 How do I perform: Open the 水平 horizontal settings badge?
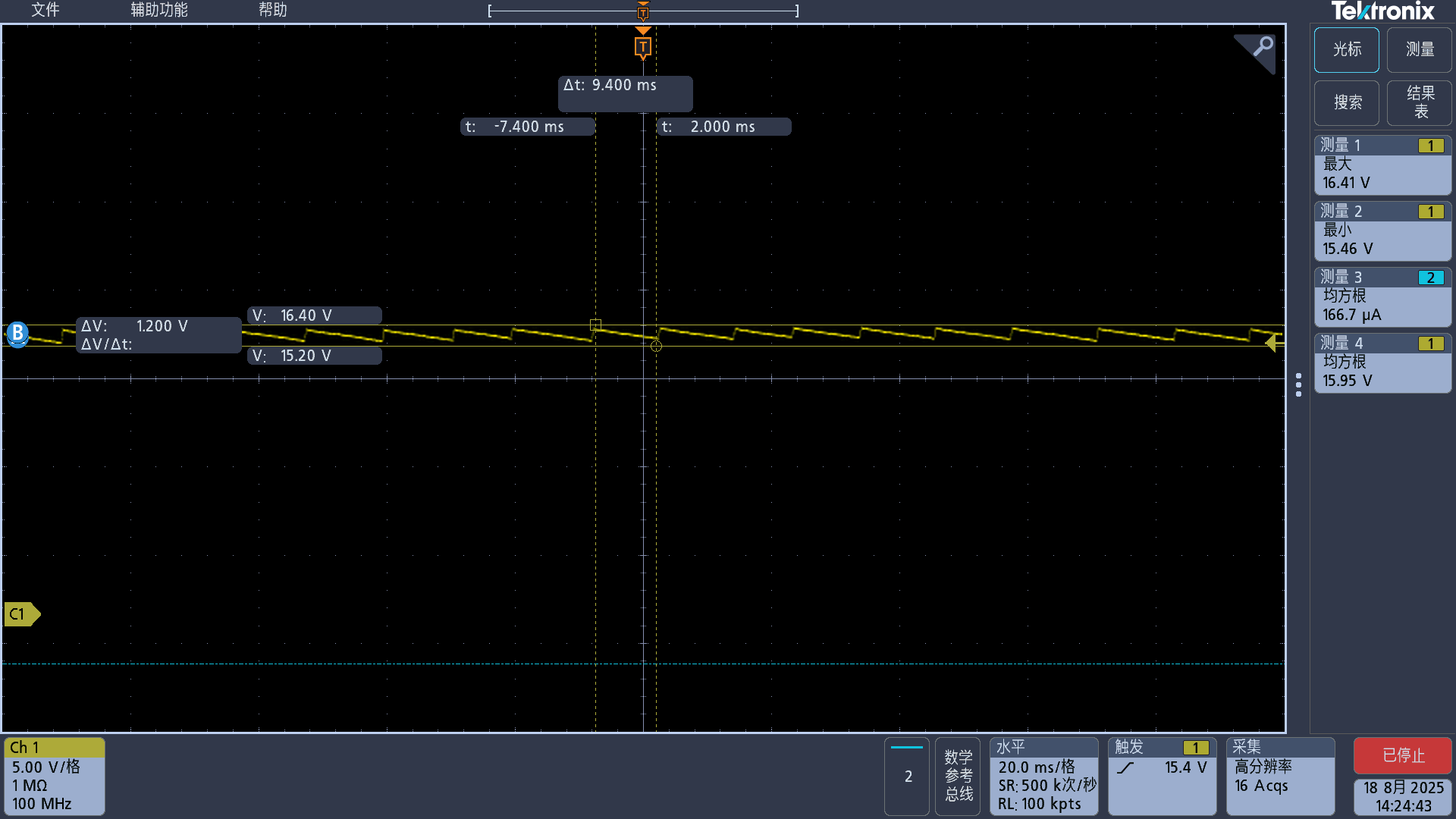coord(1043,776)
